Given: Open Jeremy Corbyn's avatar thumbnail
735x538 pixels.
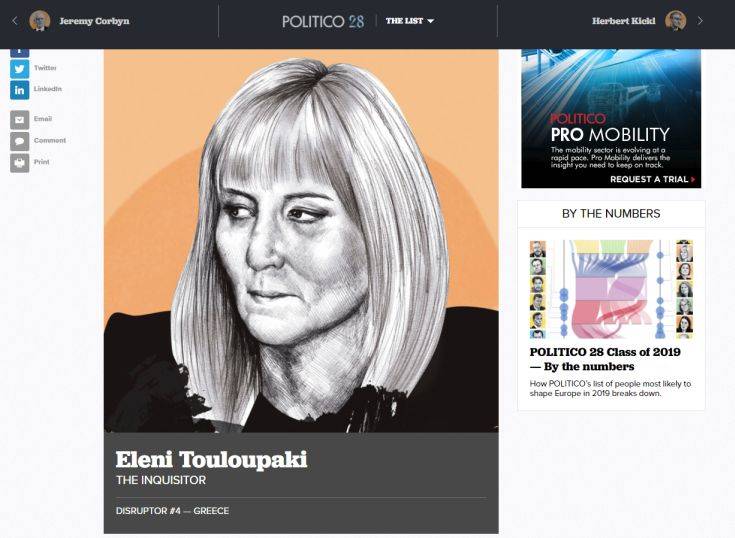Looking at the screenshot, I should (x=40, y=21).
